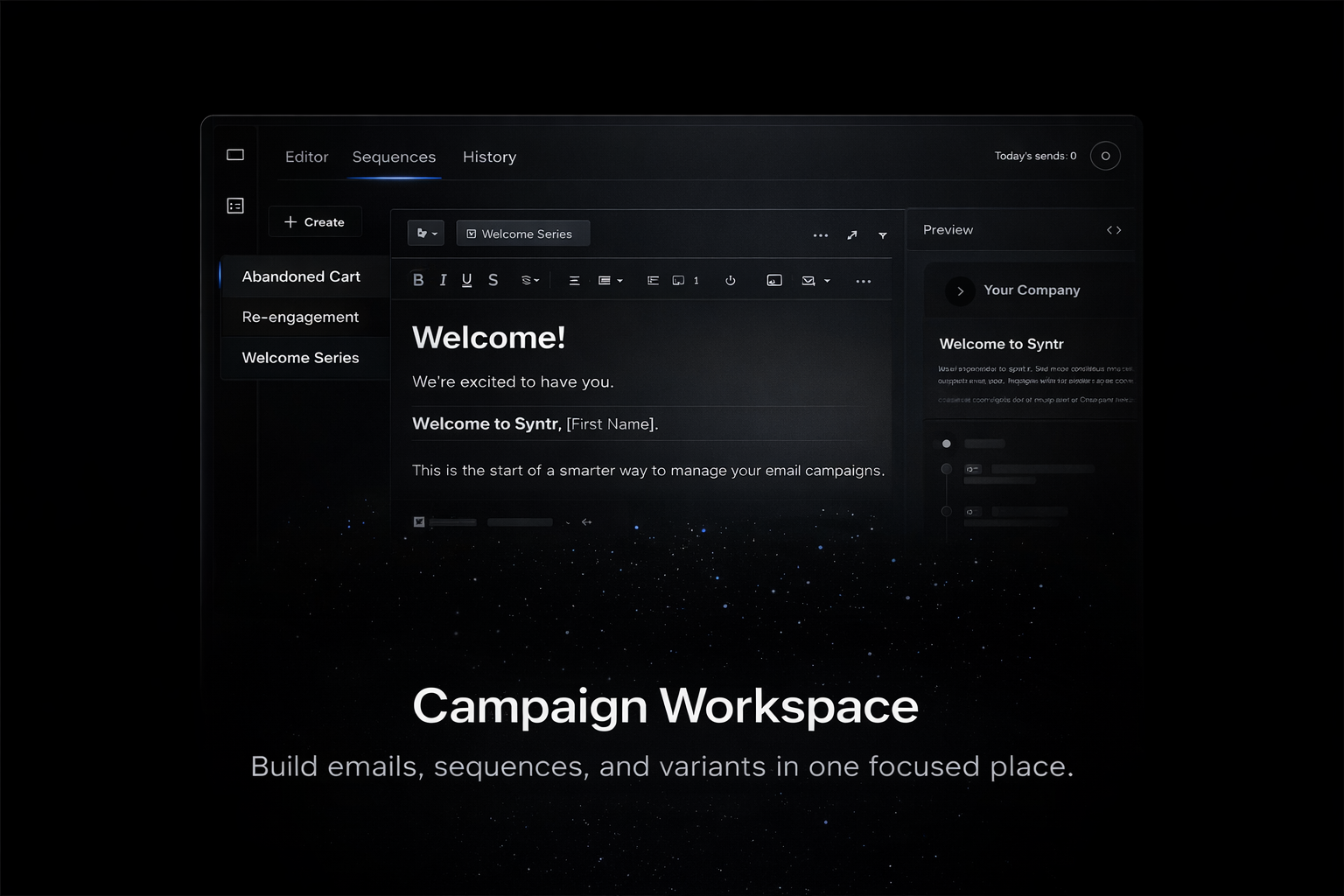Open the email send options dropdown
The image size is (1344, 896).
[x=815, y=281]
